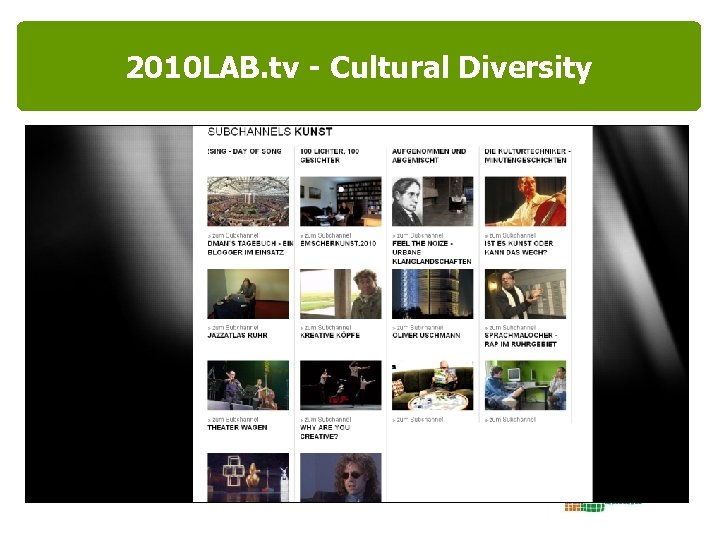720x540 pixels.
Task: Open the Die Kulturtechniker cellist thumbnail
Action: coord(525,201)
